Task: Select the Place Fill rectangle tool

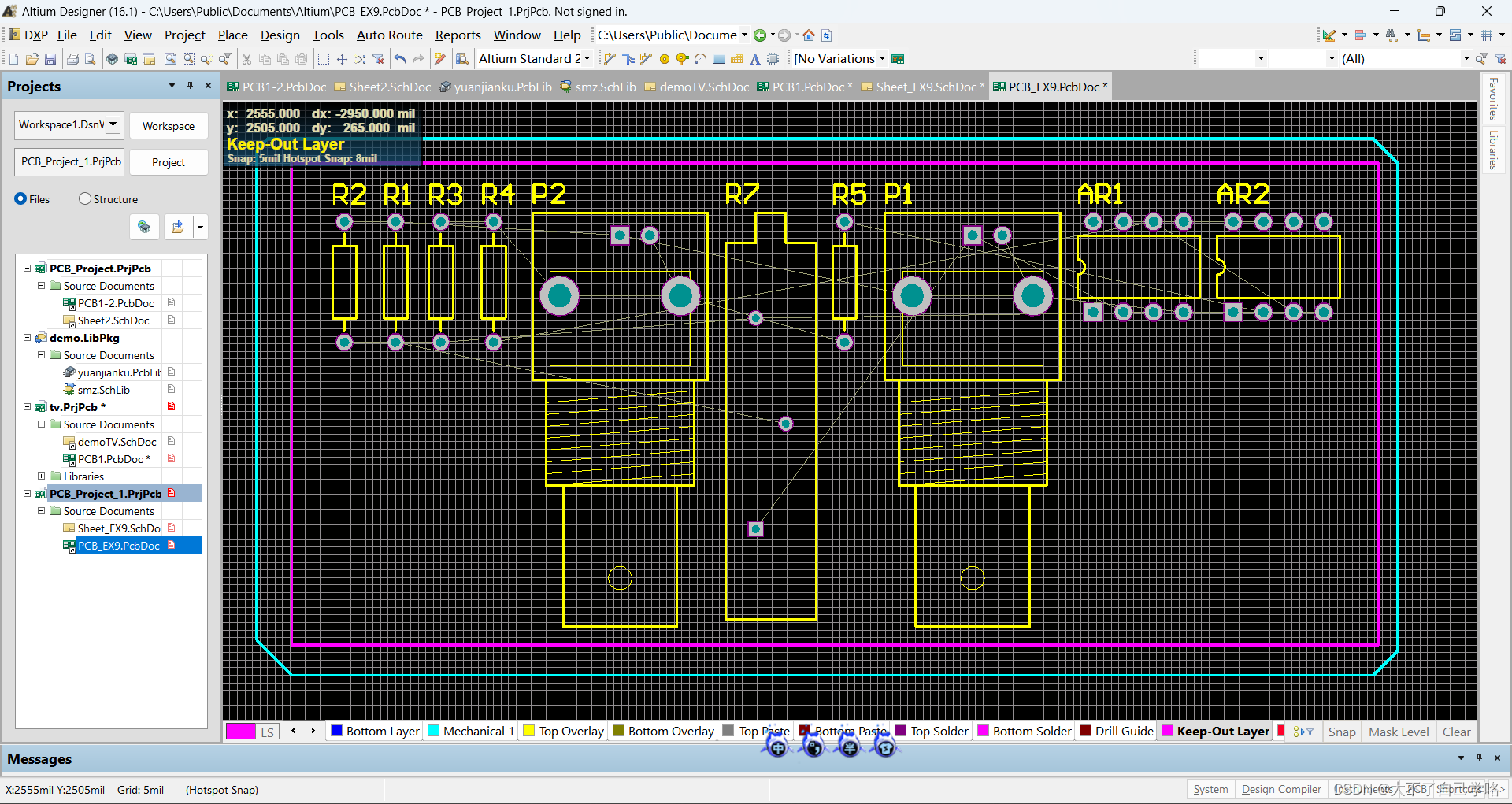Action: [719, 59]
